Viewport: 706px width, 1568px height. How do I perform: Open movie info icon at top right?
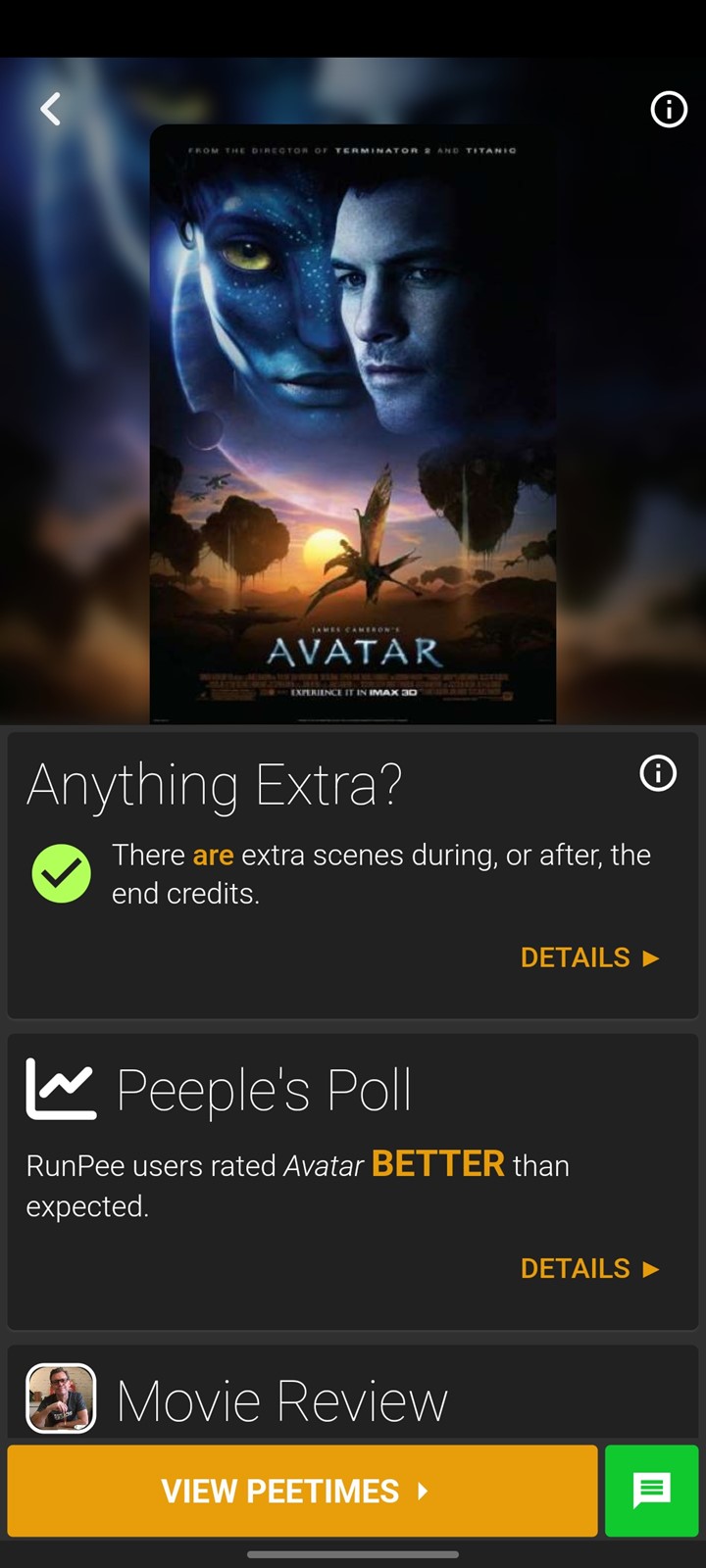click(x=669, y=109)
